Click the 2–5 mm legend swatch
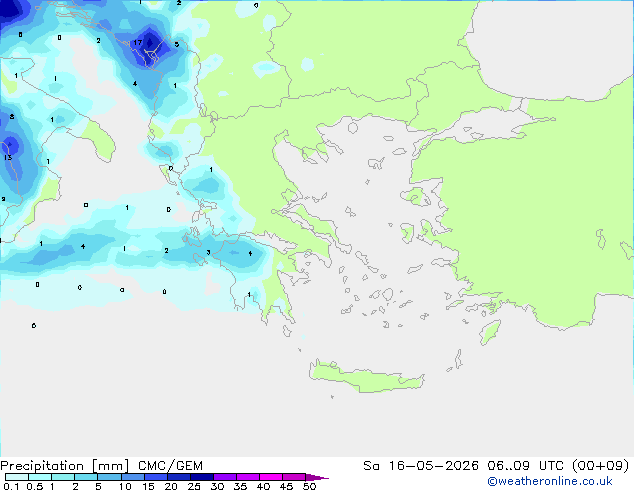The width and height of the screenshot is (634, 490). 86,477
